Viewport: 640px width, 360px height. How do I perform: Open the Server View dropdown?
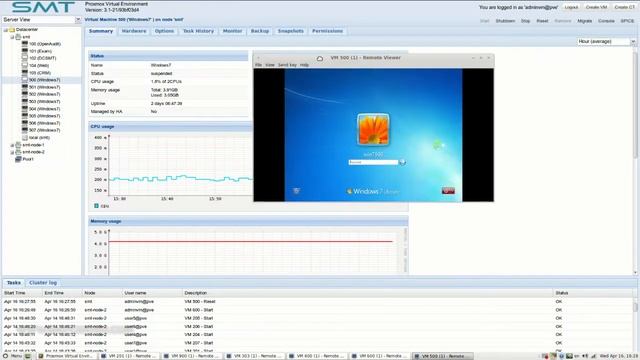coord(78,20)
